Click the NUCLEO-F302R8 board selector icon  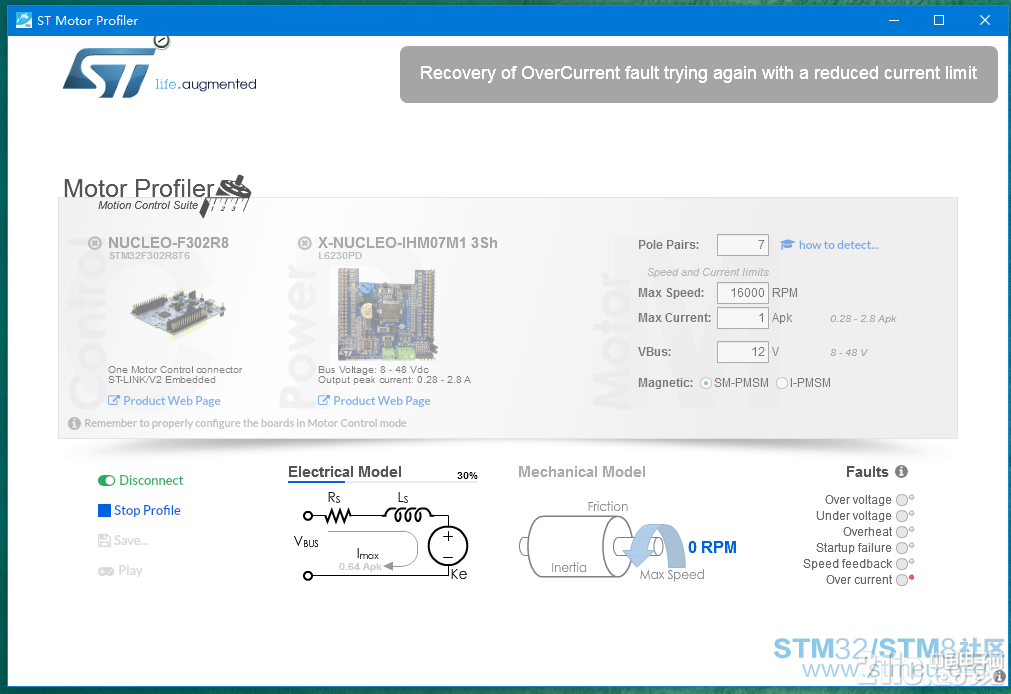tap(95, 243)
